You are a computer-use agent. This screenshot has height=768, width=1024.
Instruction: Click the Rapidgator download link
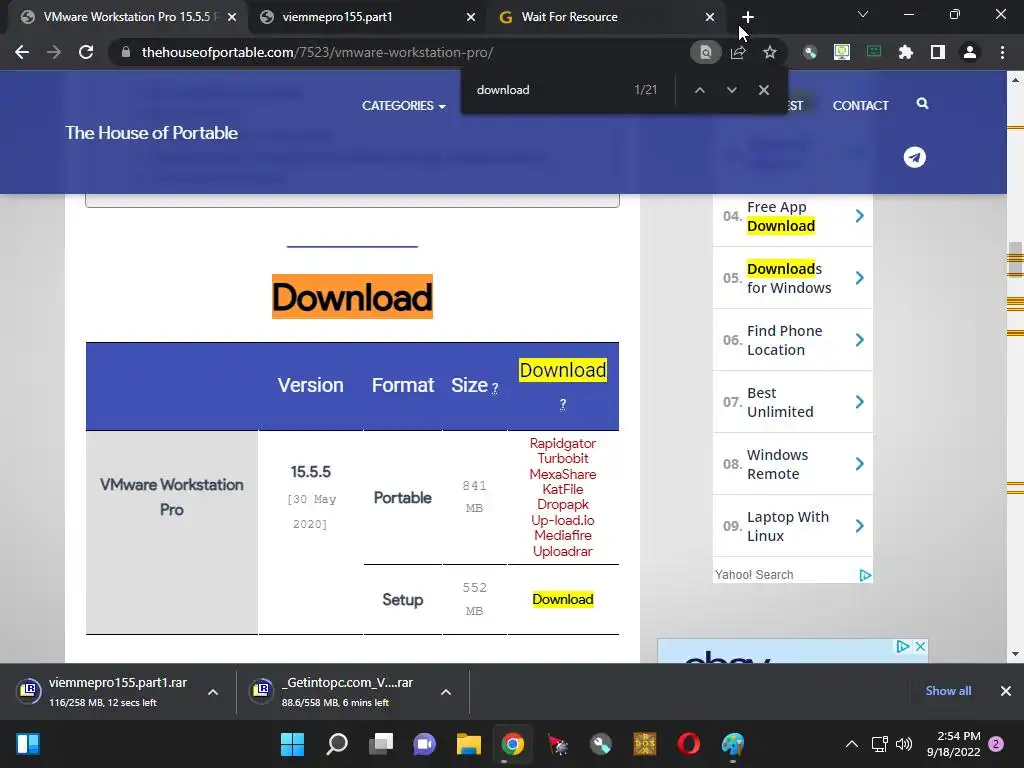562,443
